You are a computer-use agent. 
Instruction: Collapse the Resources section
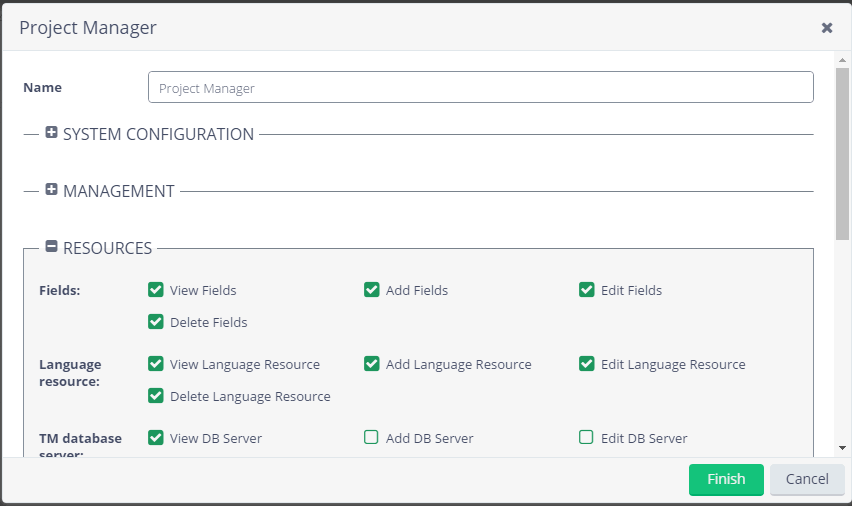pos(52,247)
